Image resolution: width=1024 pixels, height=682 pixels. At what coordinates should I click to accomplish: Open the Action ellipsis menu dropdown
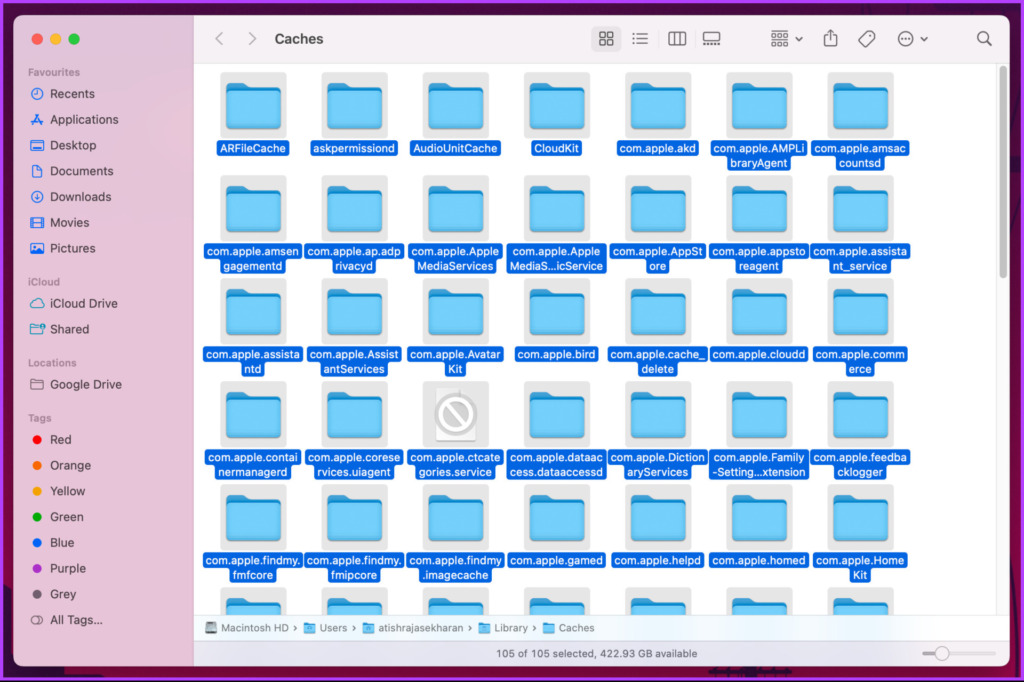912,39
